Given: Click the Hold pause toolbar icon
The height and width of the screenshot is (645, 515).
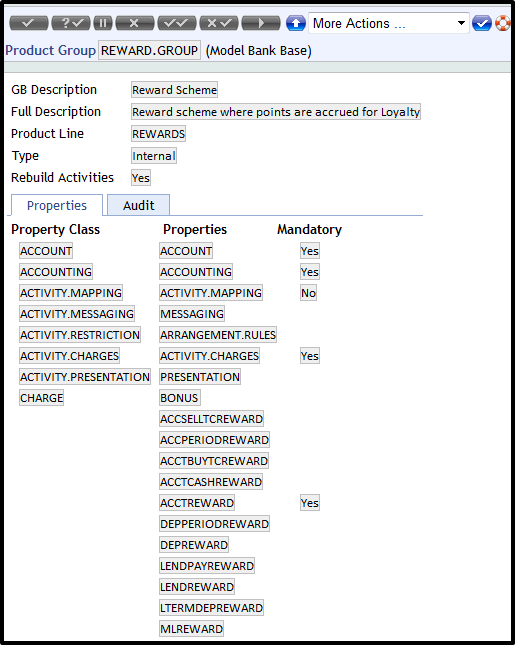Looking at the screenshot, I should pyautogui.click(x=103, y=23).
